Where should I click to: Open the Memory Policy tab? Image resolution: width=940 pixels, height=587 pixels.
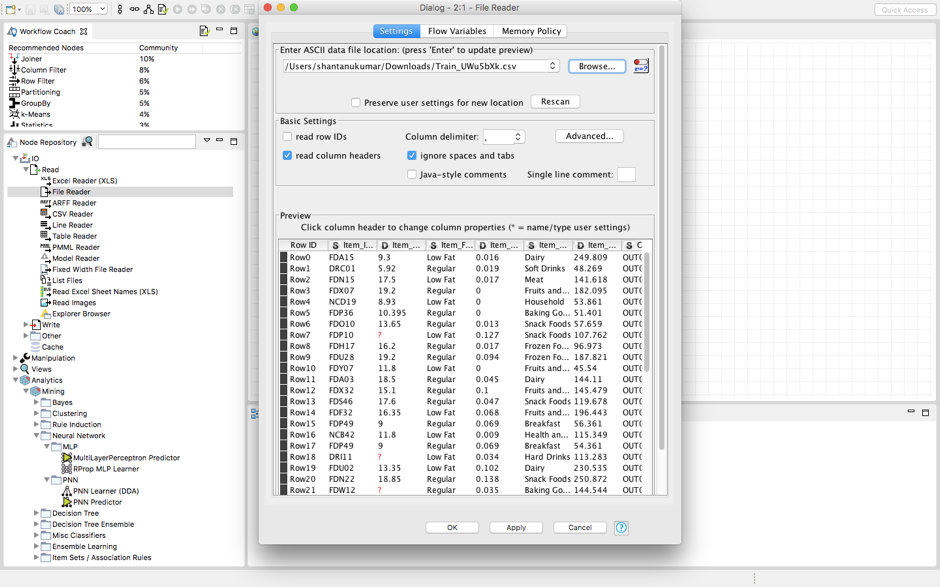[x=531, y=31]
